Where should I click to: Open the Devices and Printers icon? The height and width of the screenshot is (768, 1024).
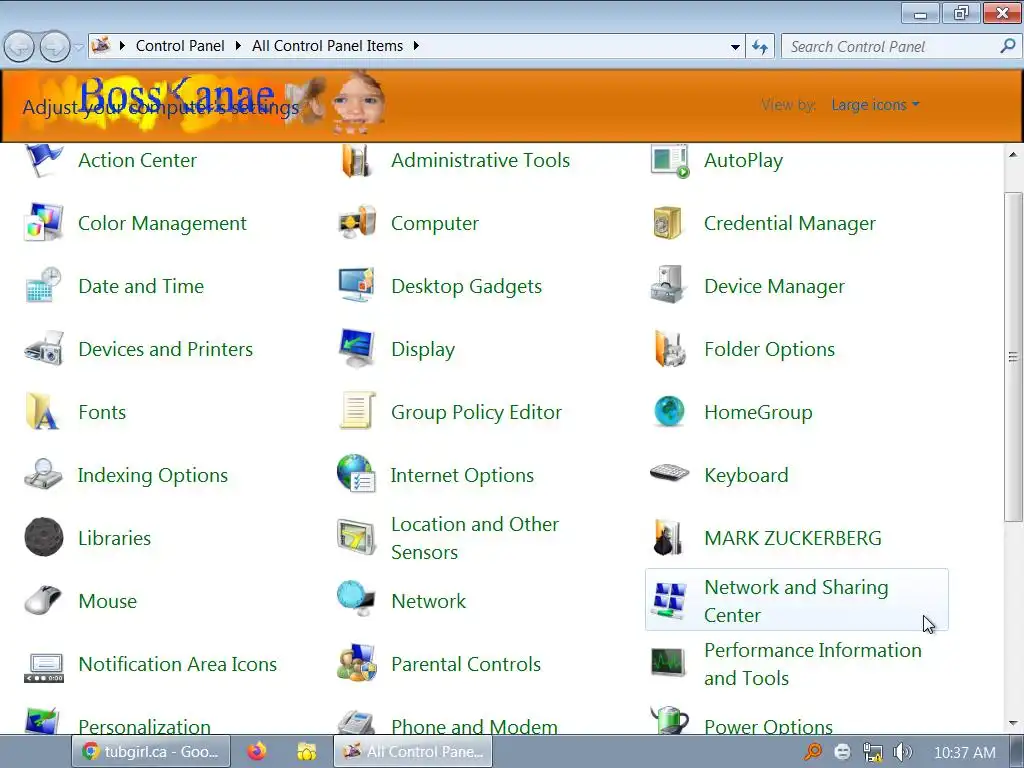[43, 349]
